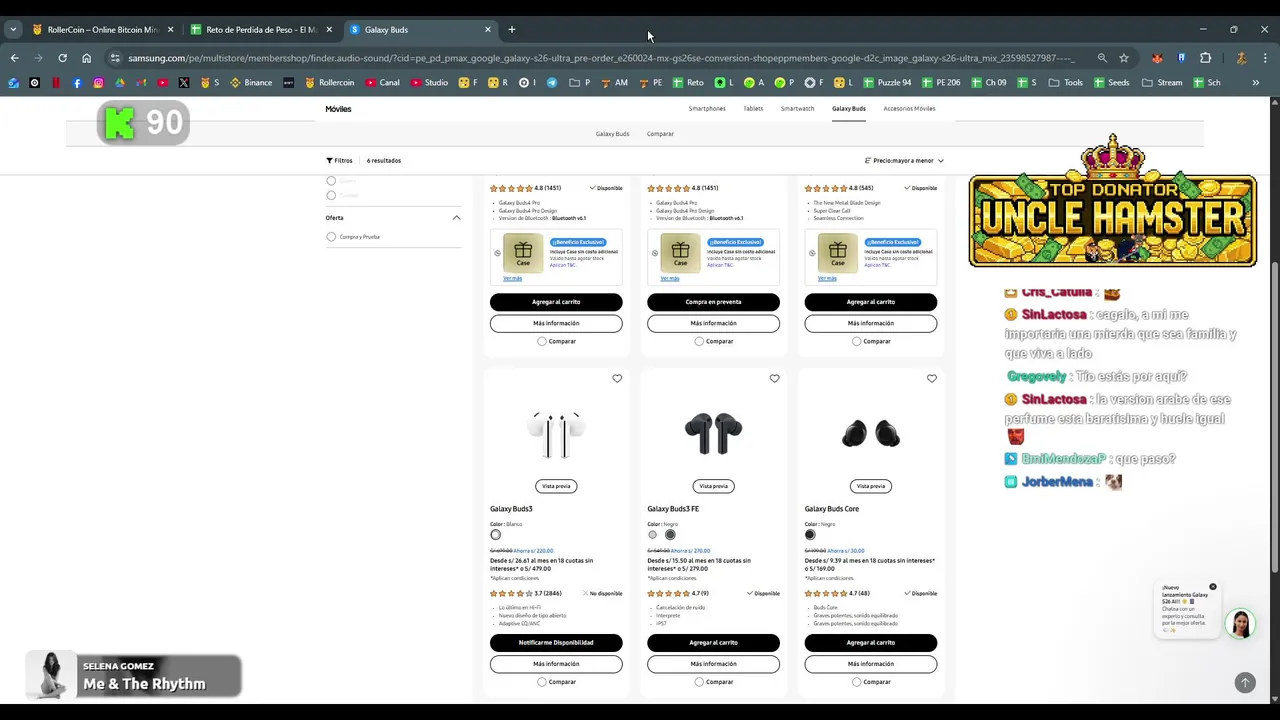
Task: Open the Chrome three-dot menu
Action: [1264, 58]
